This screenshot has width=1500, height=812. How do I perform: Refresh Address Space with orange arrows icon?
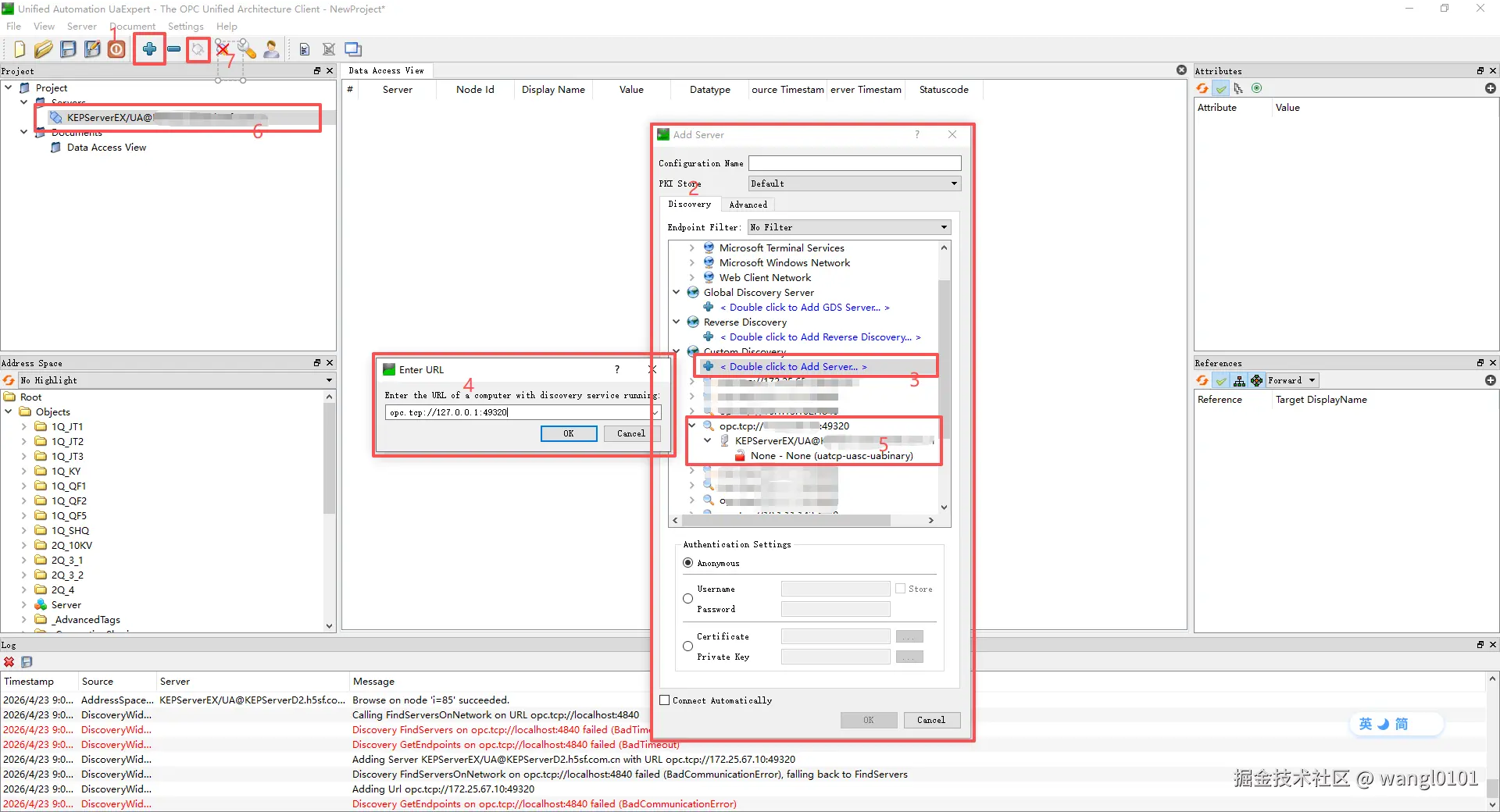9,380
